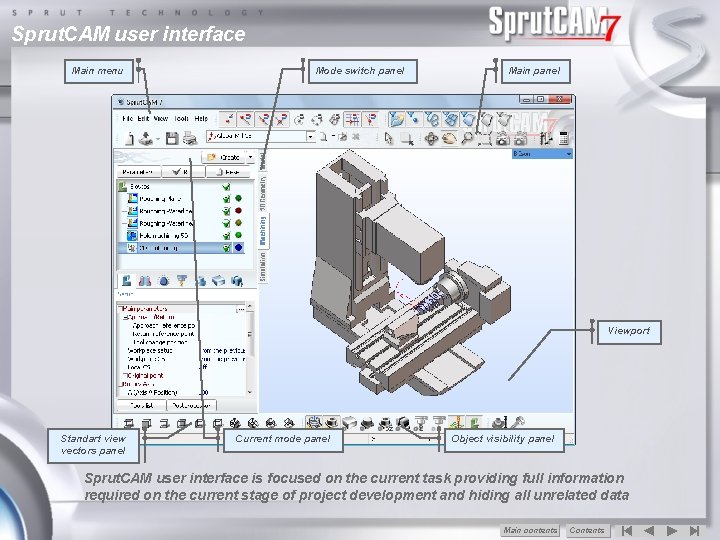
Task: Toggle checkbox of the selected blue-dot operation
Action: coord(226,248)
